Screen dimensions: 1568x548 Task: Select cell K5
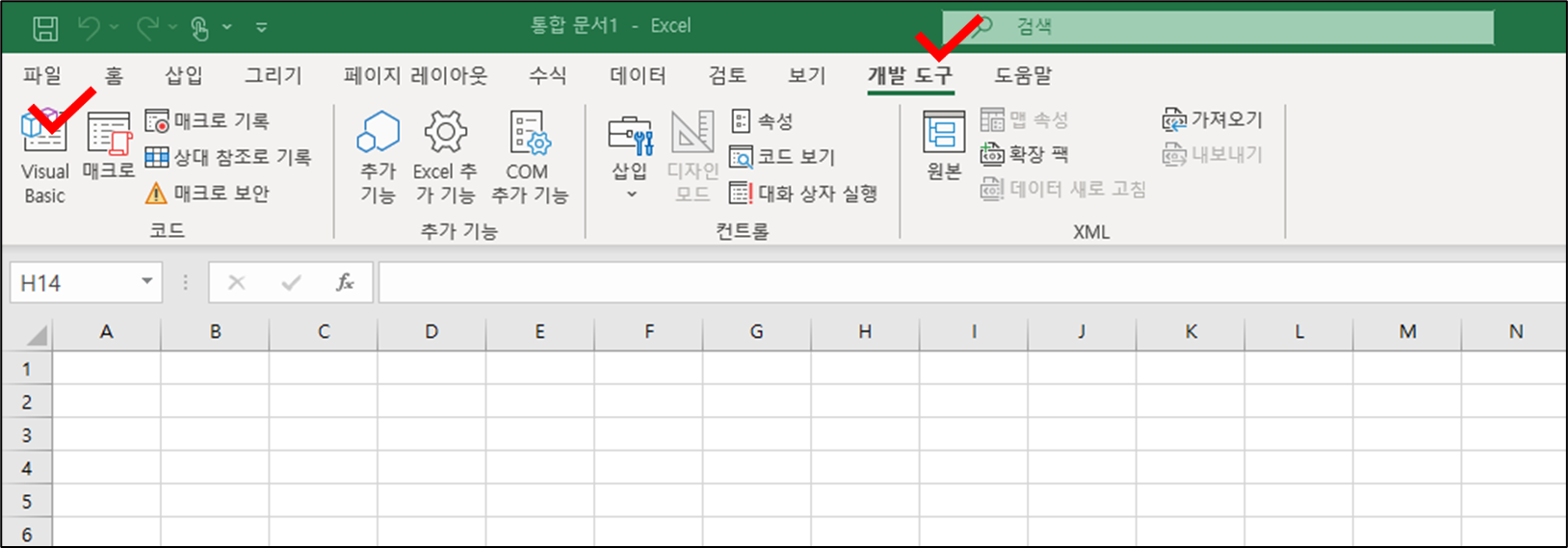pyautogui.click(x=1190, y=501)
